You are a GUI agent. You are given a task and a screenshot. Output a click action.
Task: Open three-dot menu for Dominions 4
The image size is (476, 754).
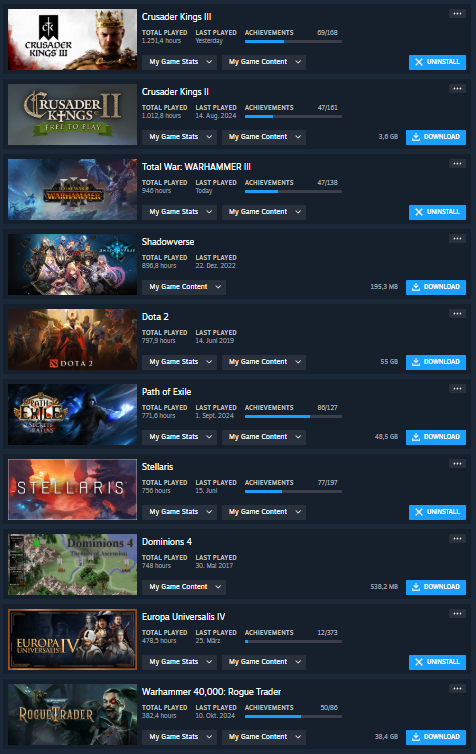pyautogui.click(x=457, y=539)
